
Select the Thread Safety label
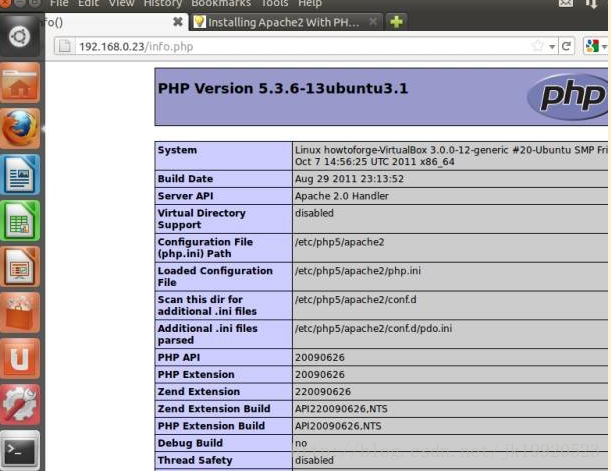tap(195, 460)
